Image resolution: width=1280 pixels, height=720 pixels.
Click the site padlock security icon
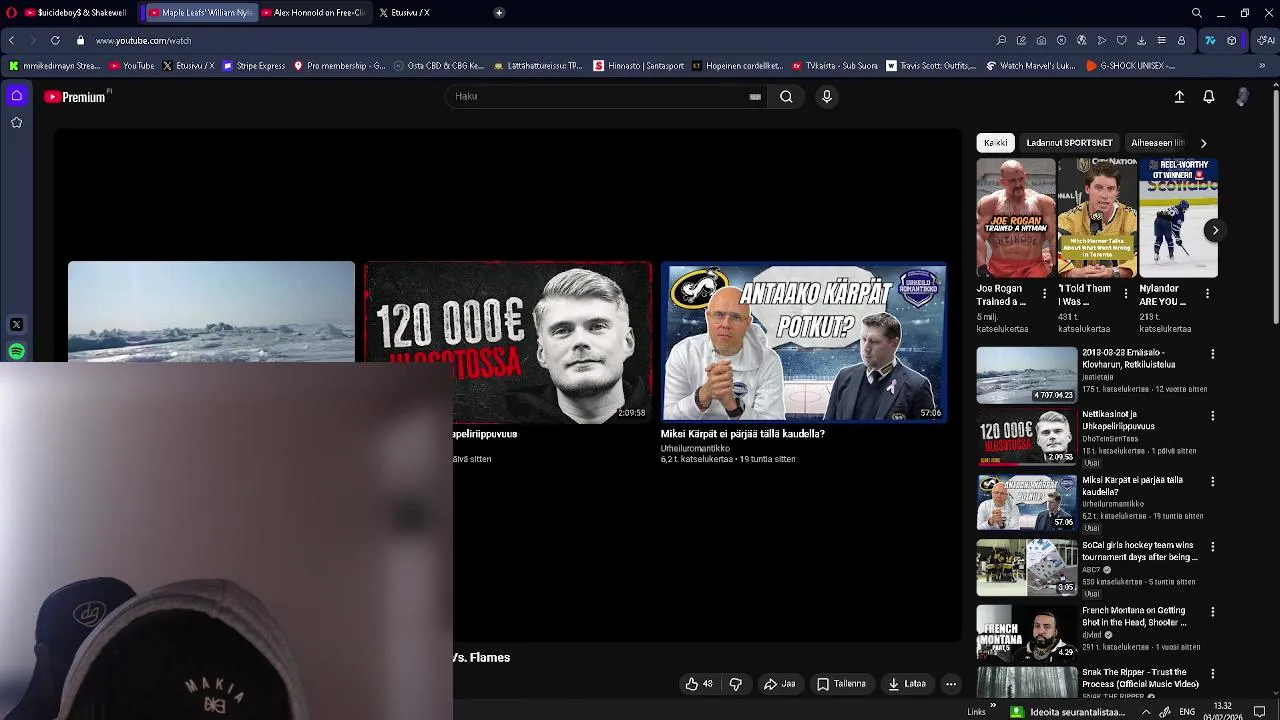tap(80, 40)
